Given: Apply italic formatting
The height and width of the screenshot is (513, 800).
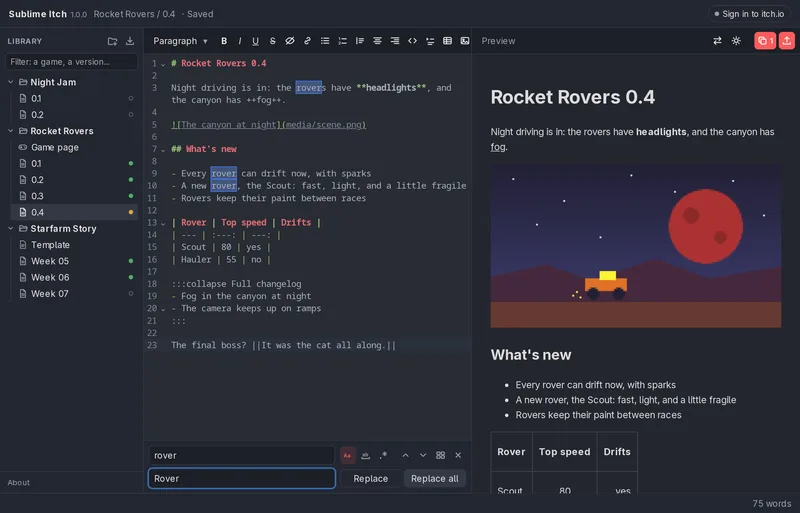Looking at the screenshot, I should click(x=239, y=41).
